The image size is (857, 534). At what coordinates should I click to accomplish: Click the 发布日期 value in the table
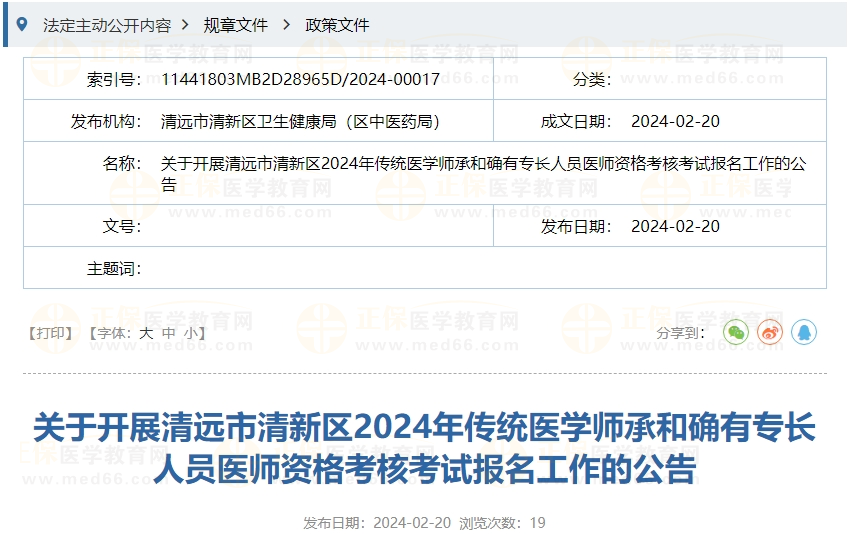(x=675, y=226)
